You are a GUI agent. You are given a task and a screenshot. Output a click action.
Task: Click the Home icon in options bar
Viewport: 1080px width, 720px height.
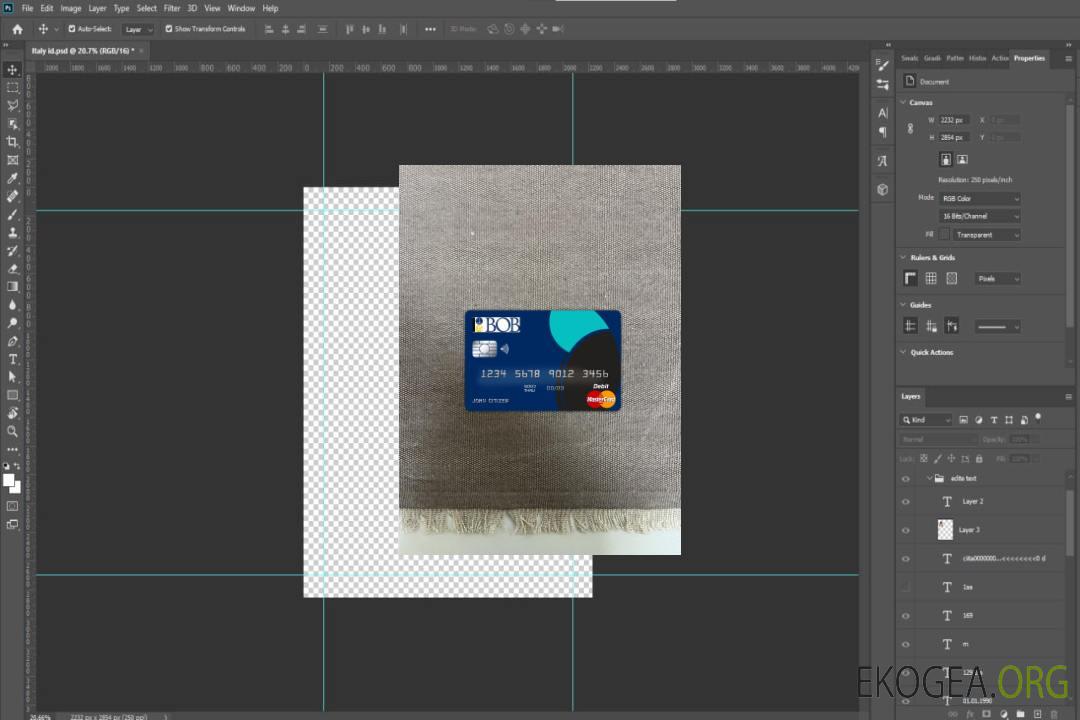click(17, 29)
